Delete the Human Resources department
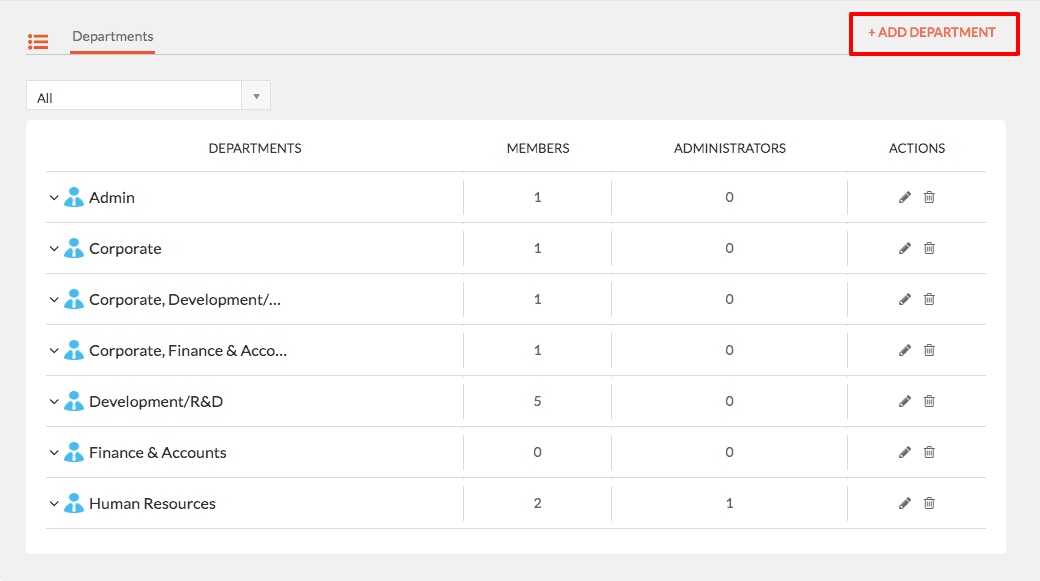1040x581 pixels. (x=929, y=503)
